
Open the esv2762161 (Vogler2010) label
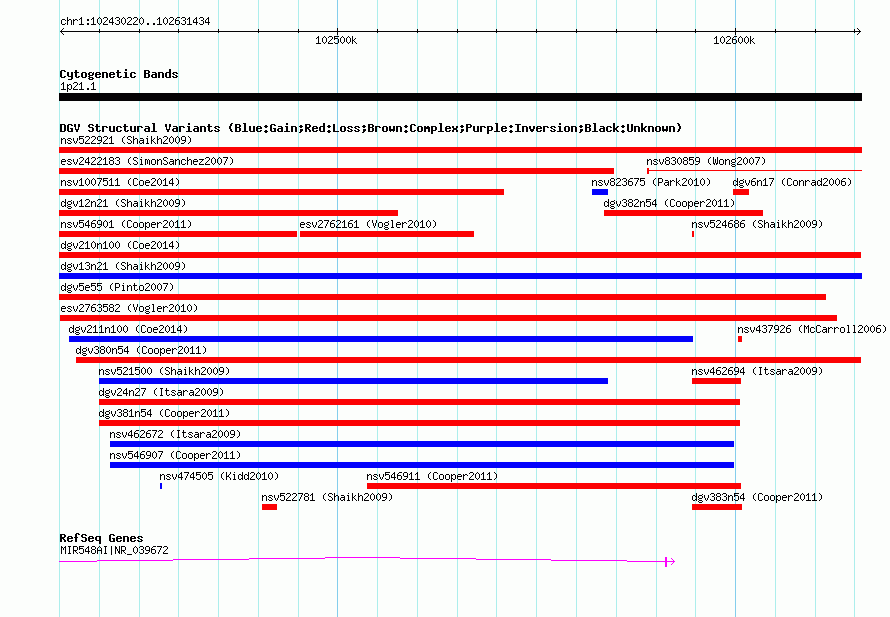click(368, 224)
